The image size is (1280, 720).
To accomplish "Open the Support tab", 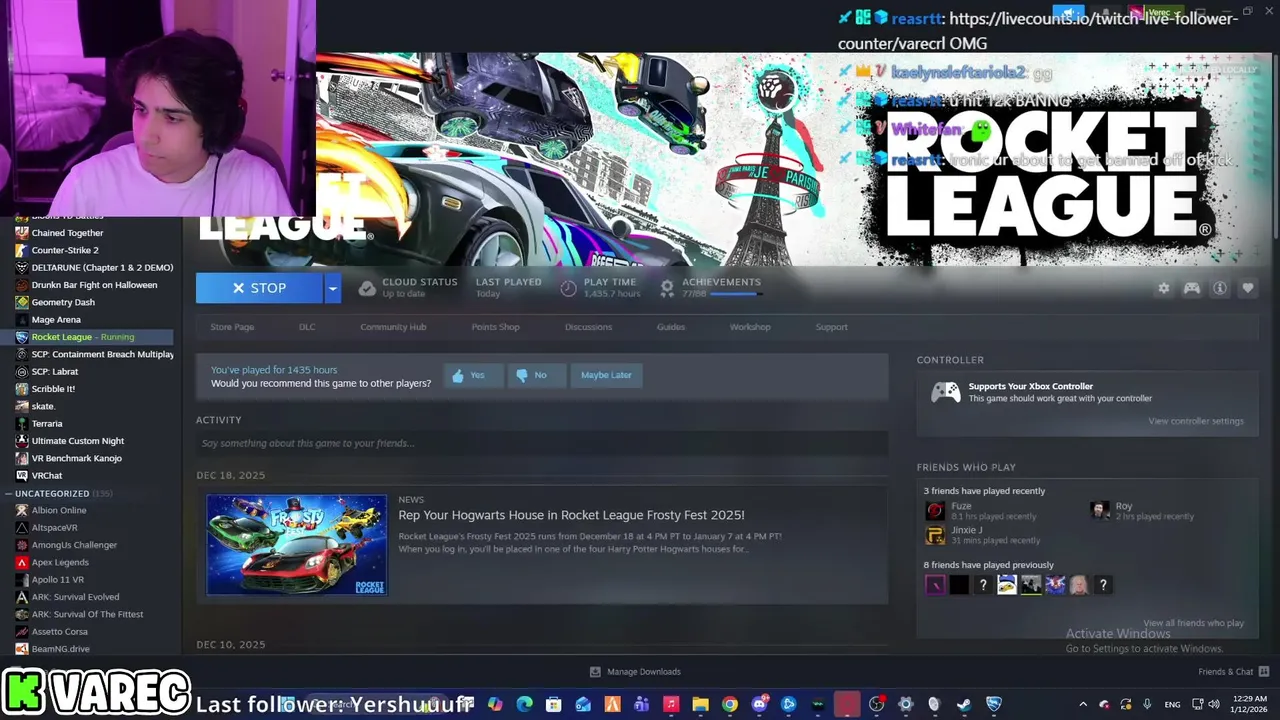I will tap(831, 327).
